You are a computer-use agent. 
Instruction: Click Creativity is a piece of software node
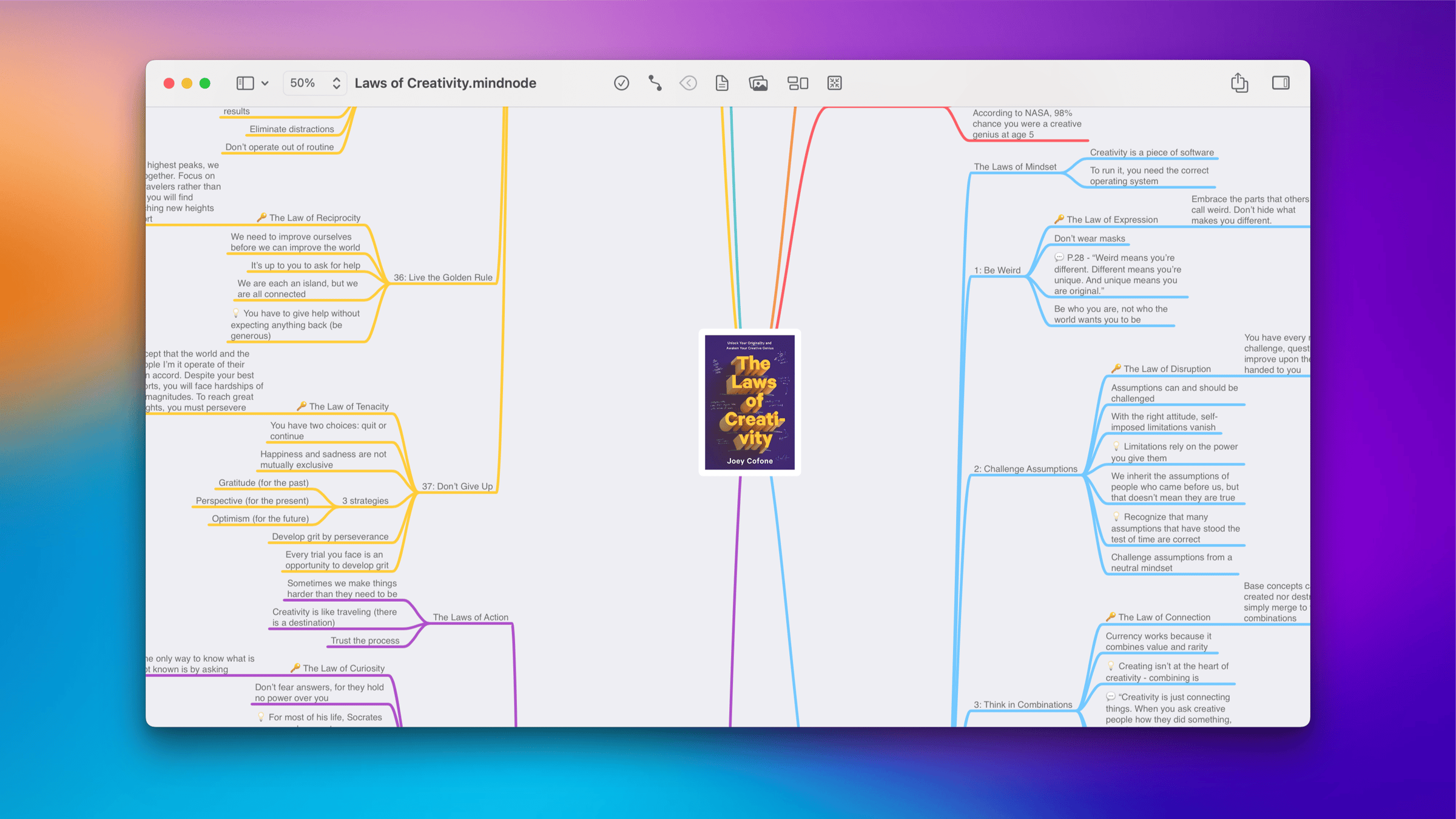1152,152
